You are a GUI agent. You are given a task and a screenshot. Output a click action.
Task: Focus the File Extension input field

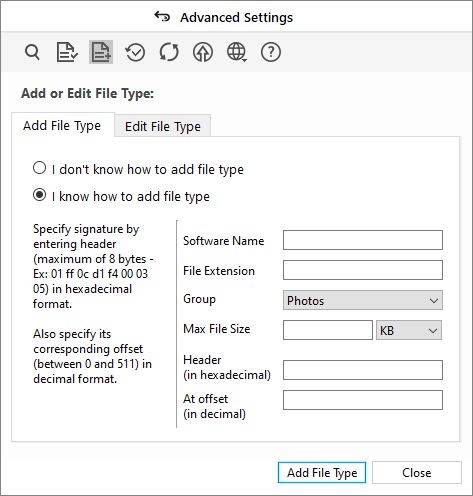pos(363,270)
